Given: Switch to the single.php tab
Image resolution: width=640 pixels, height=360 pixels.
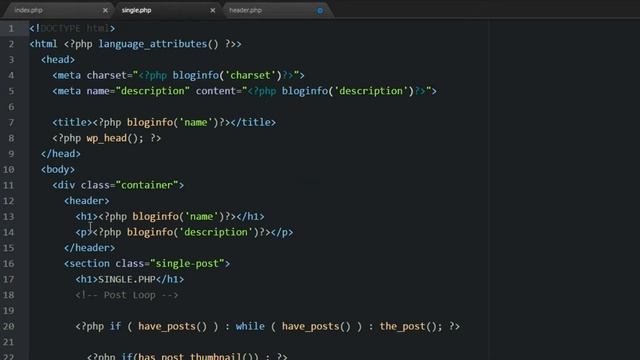Looking at the screenshot, I should (x=136, y=10).
